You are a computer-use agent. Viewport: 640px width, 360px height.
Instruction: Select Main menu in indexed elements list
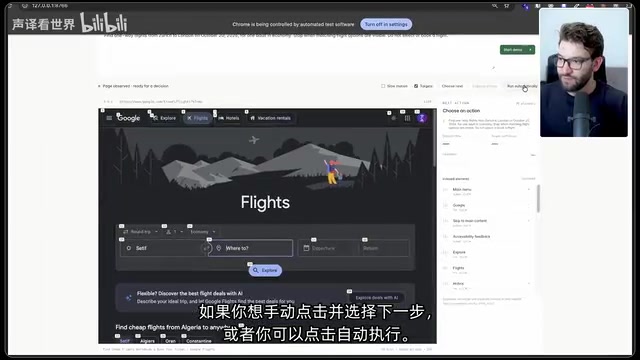[487, 191]
